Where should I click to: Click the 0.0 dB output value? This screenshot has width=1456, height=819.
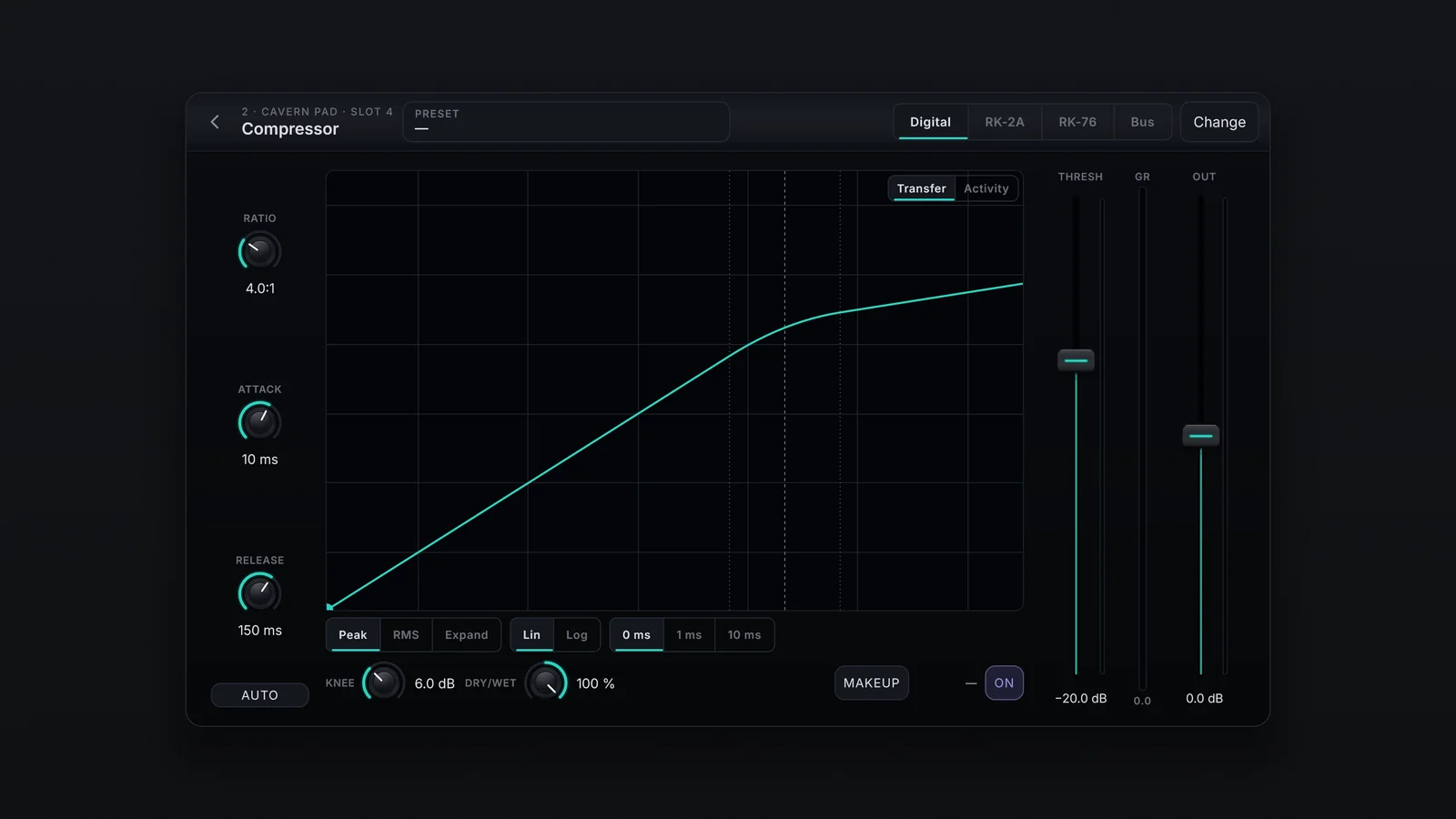[1204, 699]
